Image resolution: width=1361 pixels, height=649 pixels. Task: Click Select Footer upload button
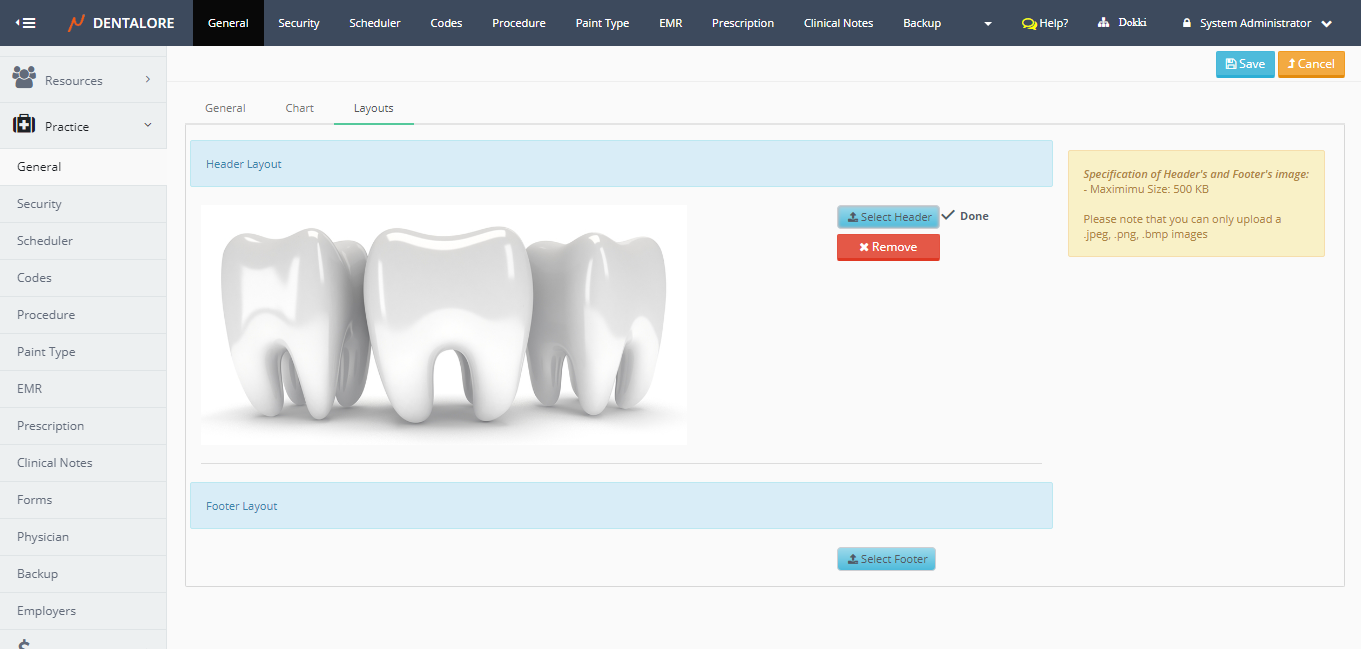pos(886,559)
